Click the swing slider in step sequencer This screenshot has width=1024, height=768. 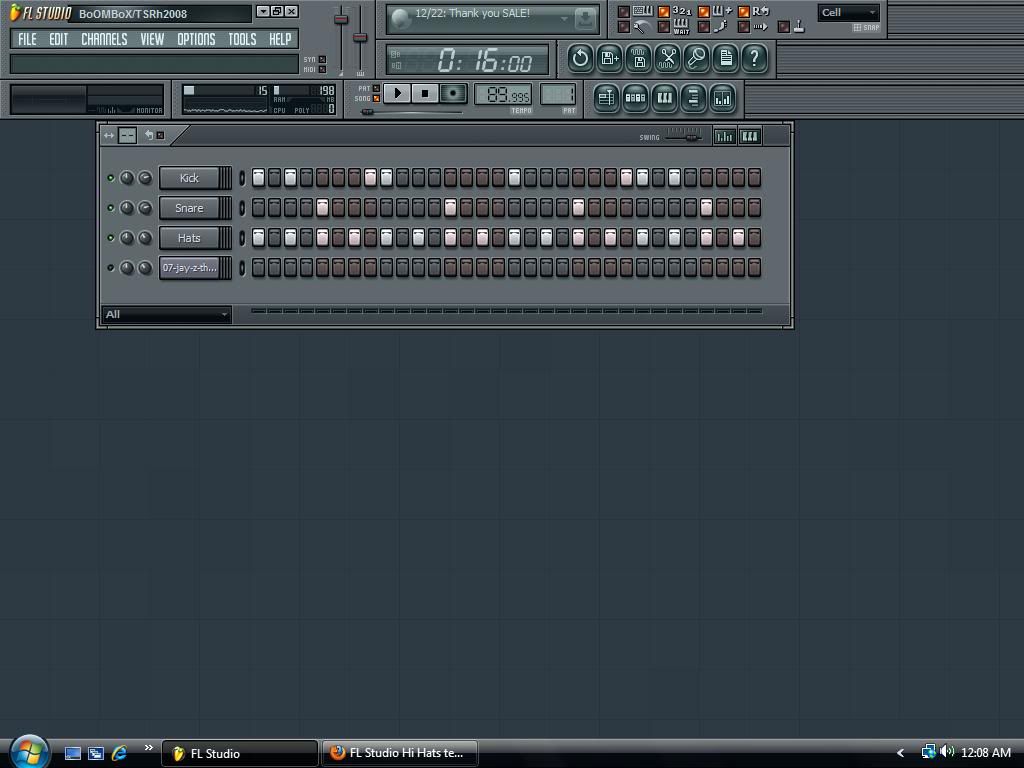point(684,136)
